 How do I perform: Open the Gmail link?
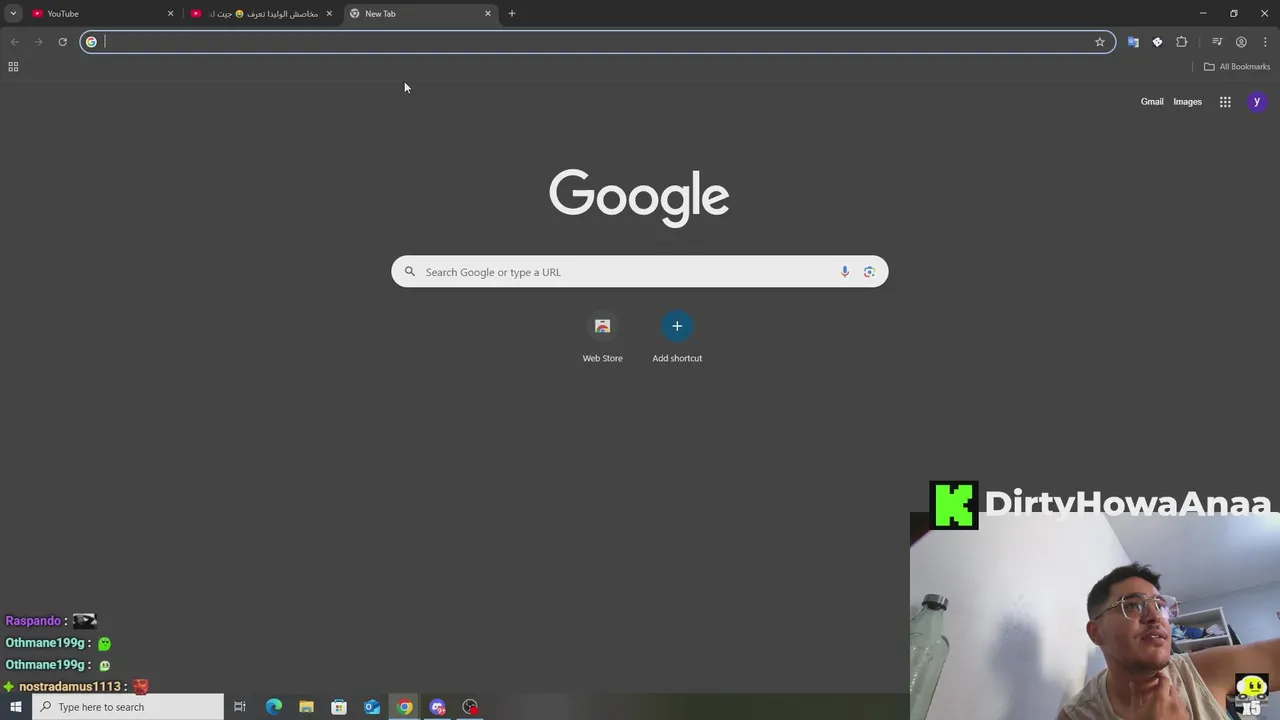point(1152,102)
